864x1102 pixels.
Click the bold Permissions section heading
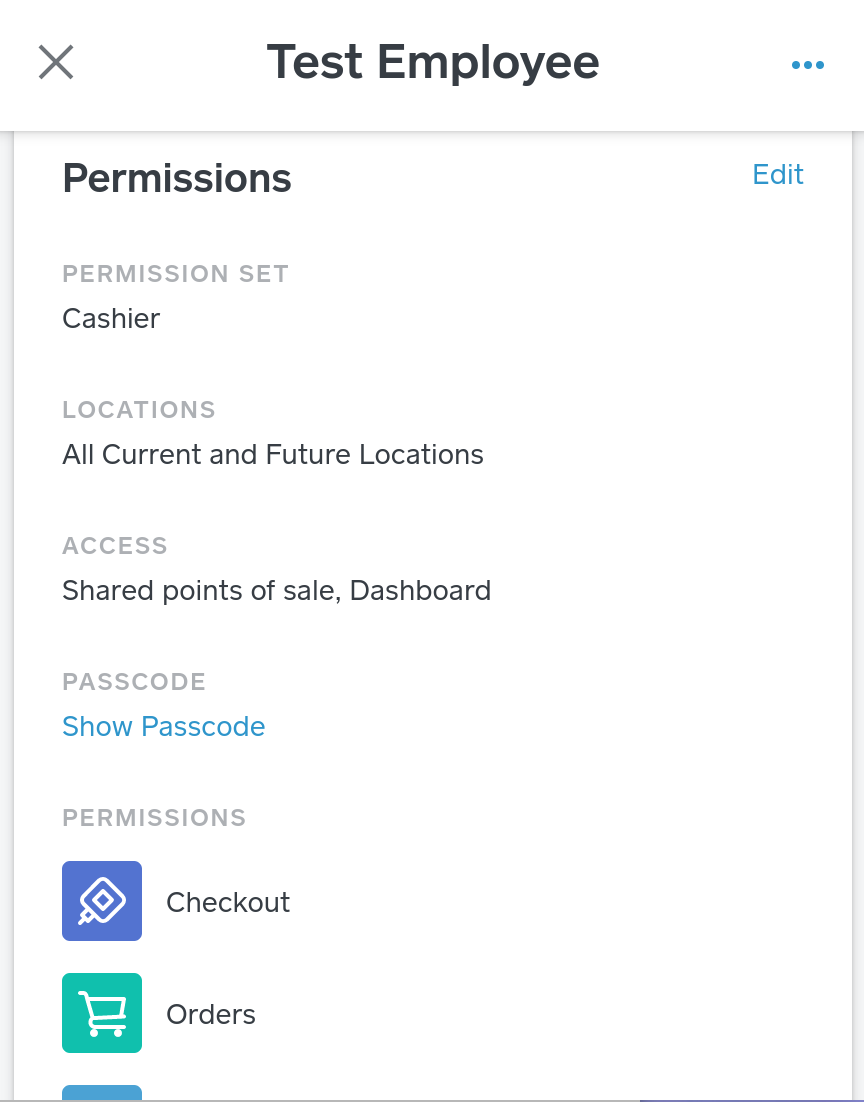177,179
